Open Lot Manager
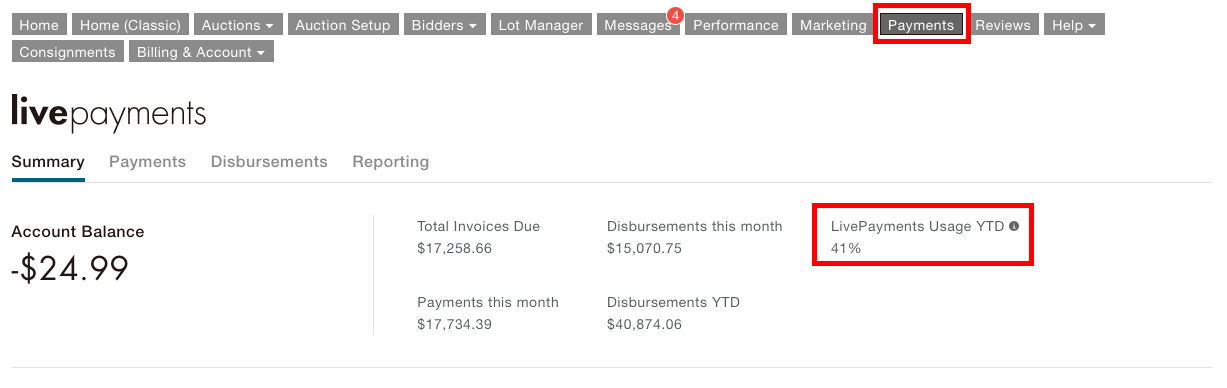Image resolution: width=1227 pixels, height=388 pixels. (542, 25)
